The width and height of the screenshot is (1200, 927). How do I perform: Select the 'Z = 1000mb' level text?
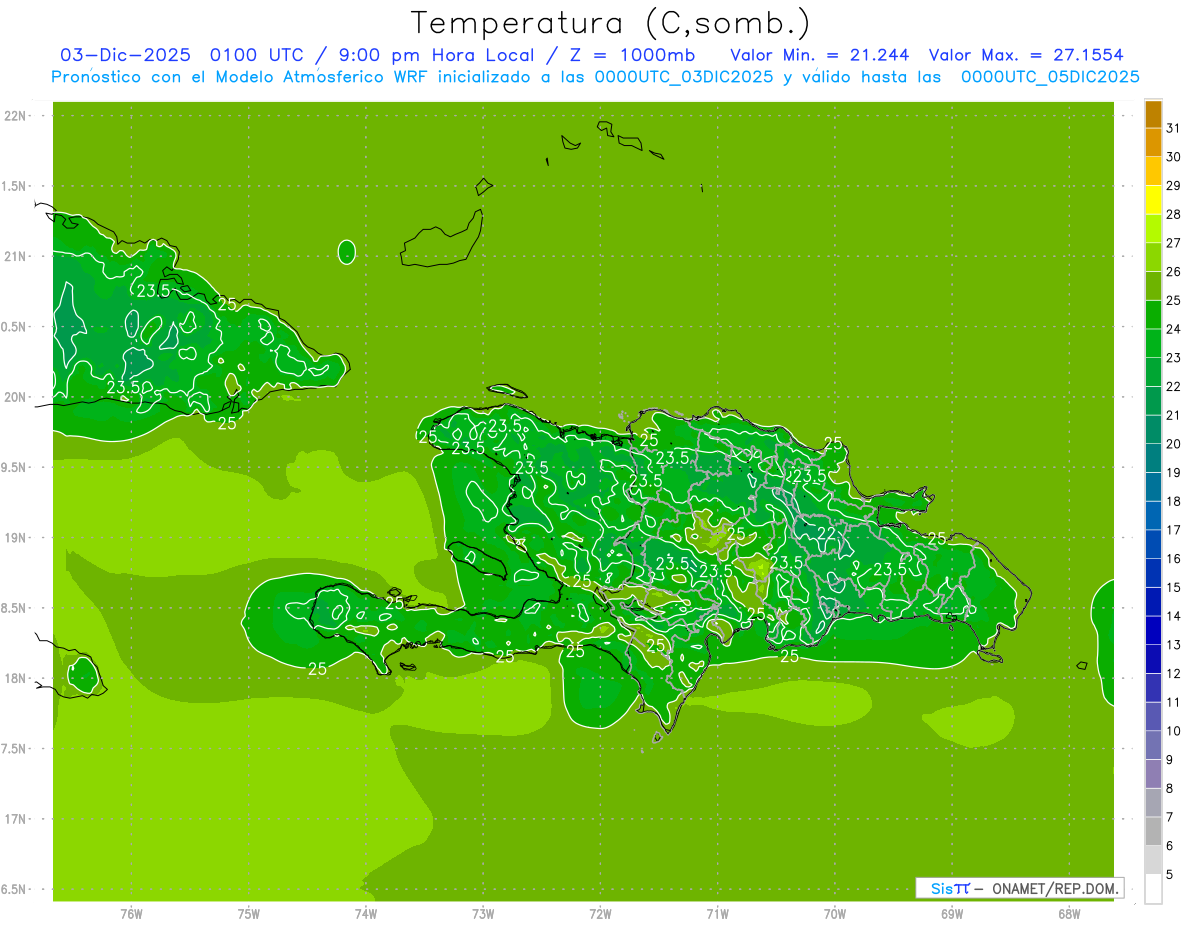632,55
